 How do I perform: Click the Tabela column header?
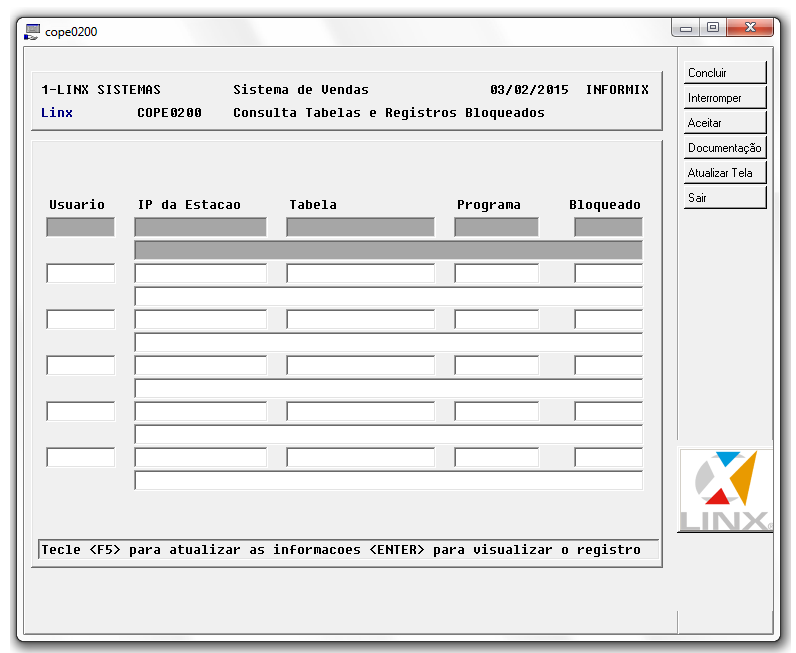313,205
